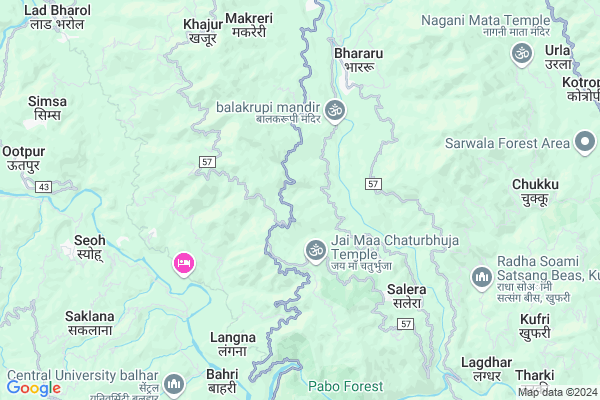
Task: Open the Google logo link
Action: point(34,388)
